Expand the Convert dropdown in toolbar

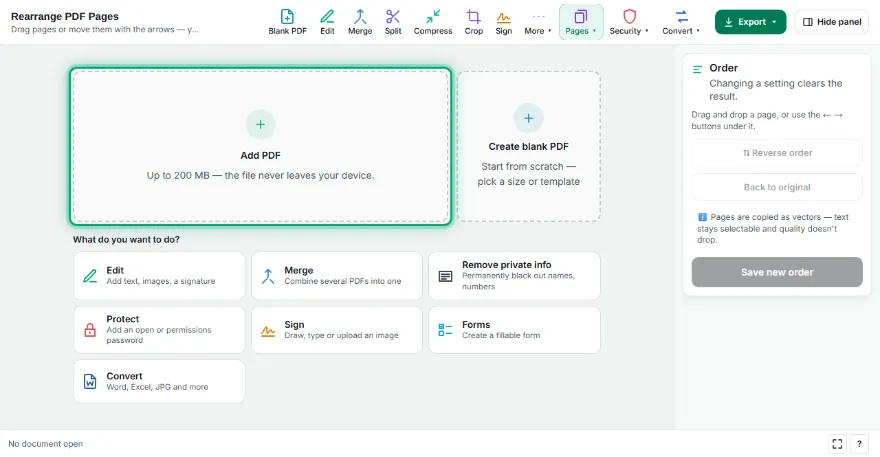[681, 22]
